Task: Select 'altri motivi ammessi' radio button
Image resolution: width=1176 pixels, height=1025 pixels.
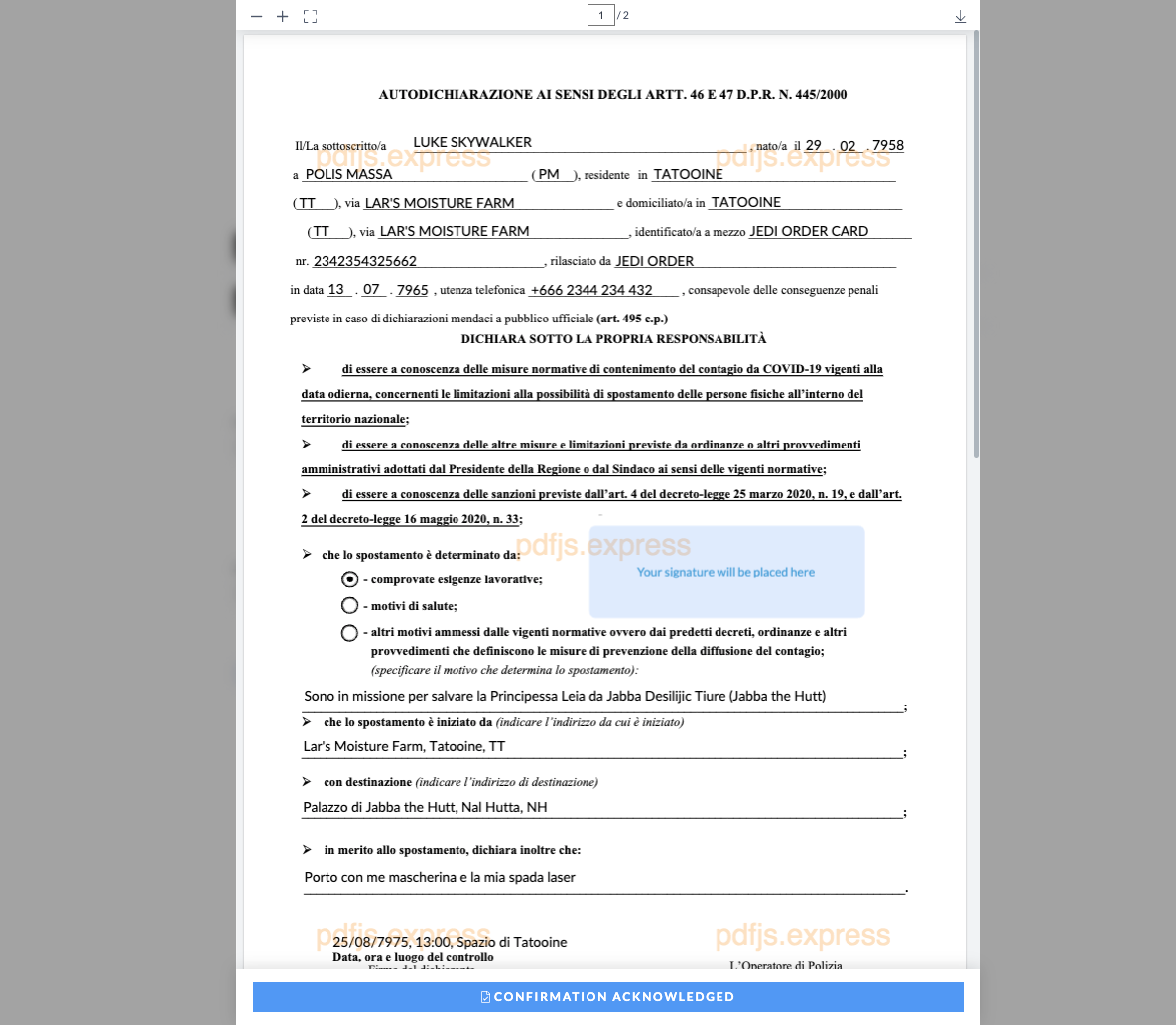Action: tap(349, 633)
